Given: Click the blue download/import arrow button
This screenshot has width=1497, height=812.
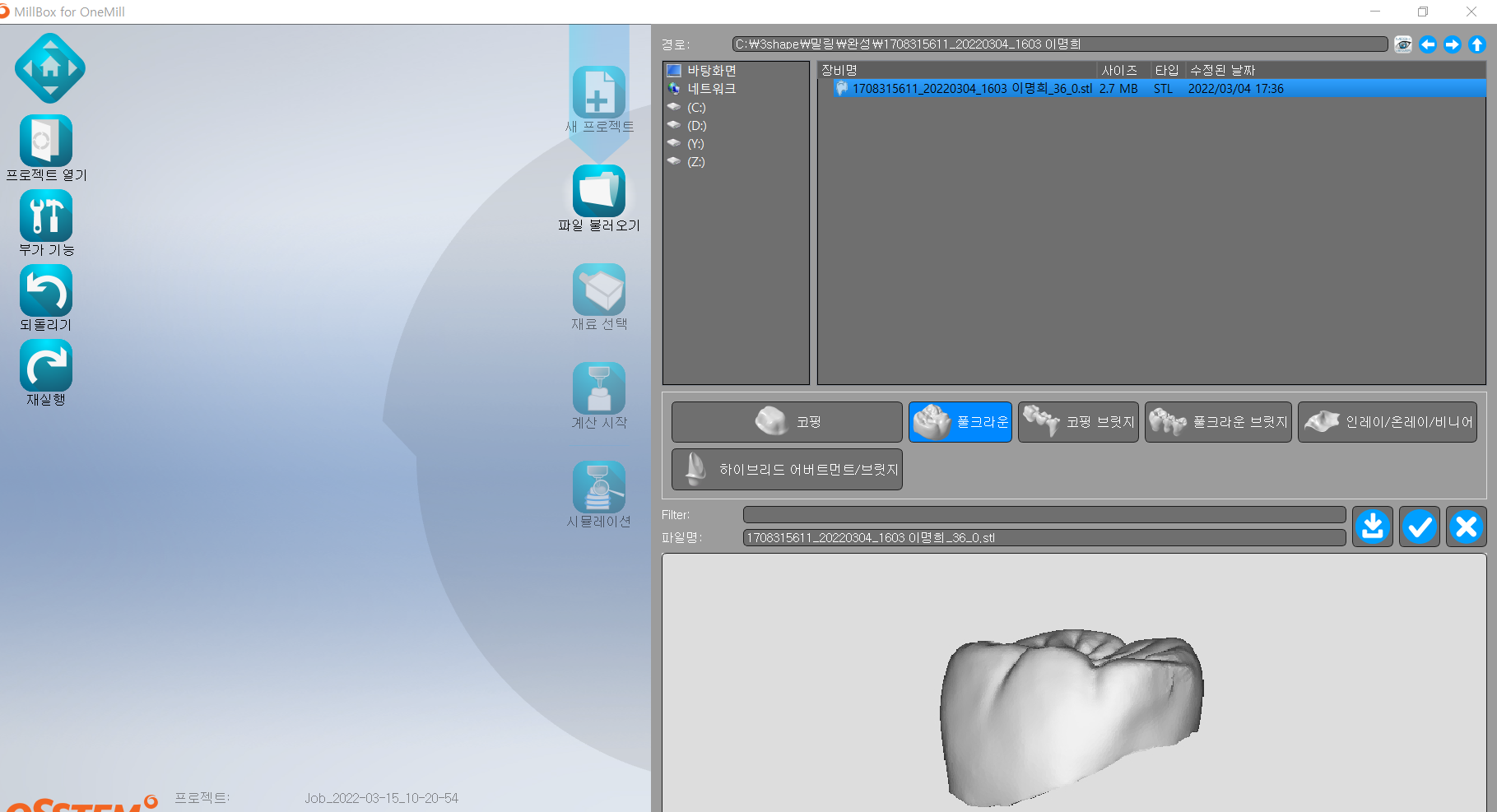Looking at the screenshot, I should 1373,527.
